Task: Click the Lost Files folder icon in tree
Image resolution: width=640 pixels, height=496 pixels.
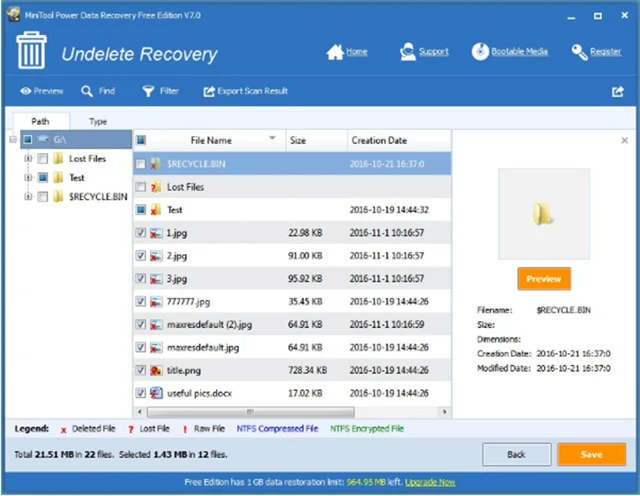Action: coord(58,158)
